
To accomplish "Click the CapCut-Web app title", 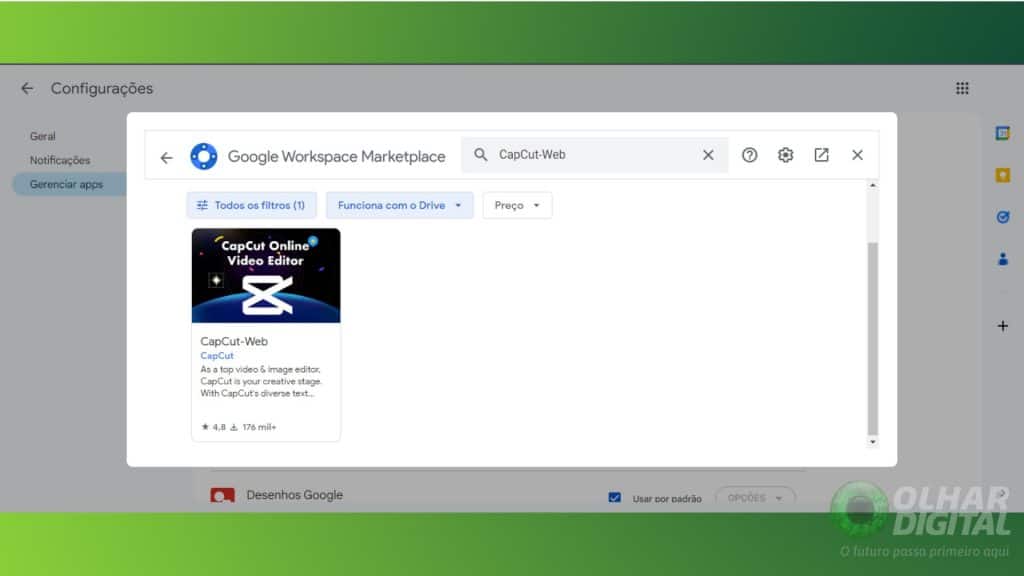I will pos(234,341).
